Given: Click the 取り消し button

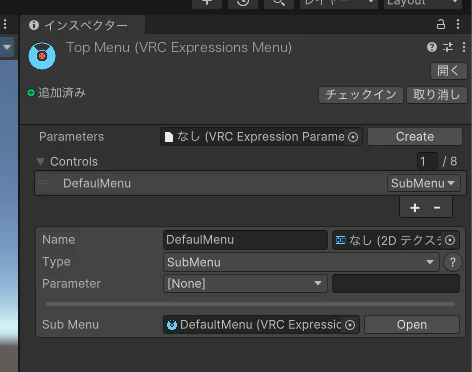Looking at the screenshot, I should point(437,95).
